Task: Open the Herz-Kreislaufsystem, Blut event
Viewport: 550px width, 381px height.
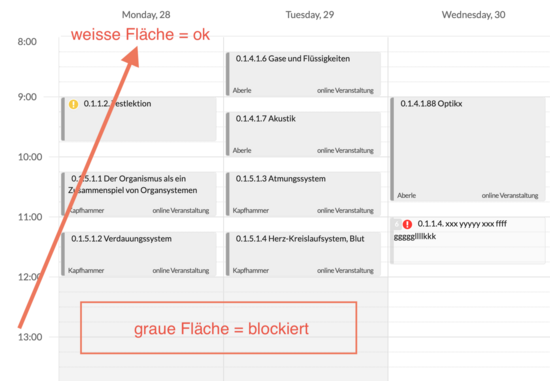Action: [303, 254]
